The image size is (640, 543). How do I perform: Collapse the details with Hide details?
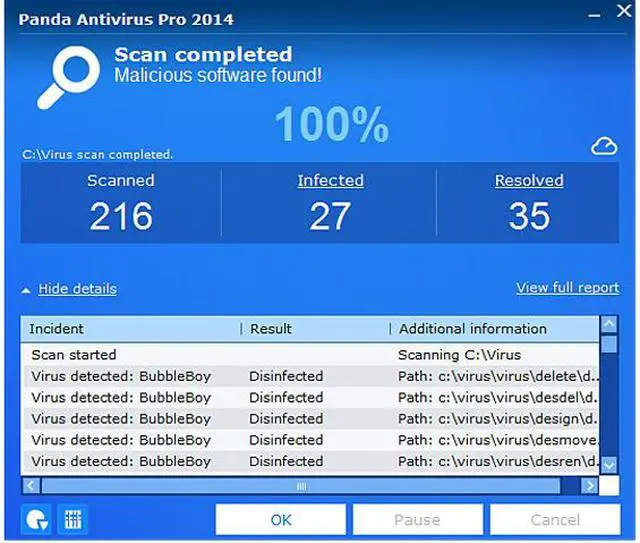point(77,289)
